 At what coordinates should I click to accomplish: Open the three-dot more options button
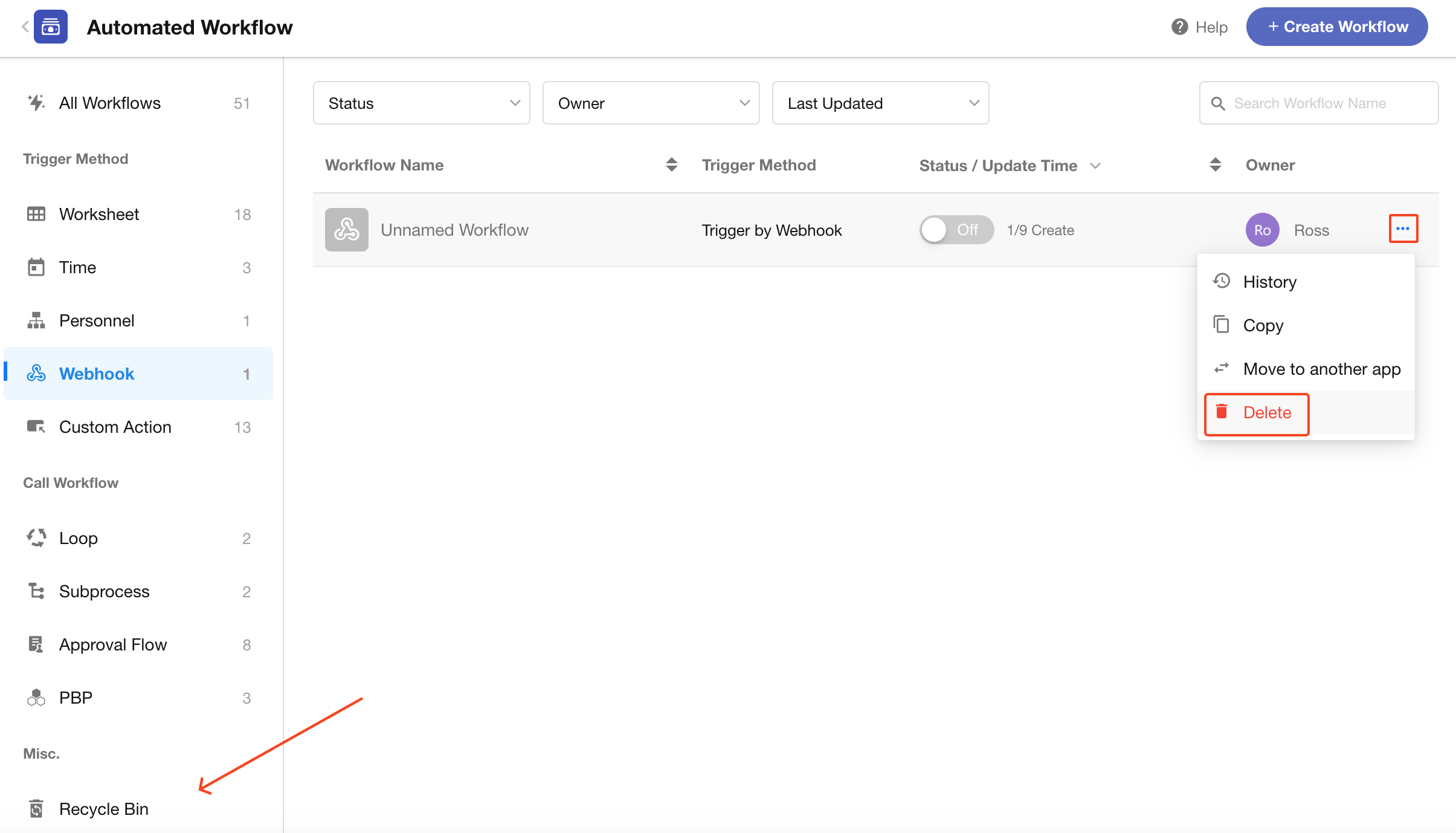point(1403,229)
